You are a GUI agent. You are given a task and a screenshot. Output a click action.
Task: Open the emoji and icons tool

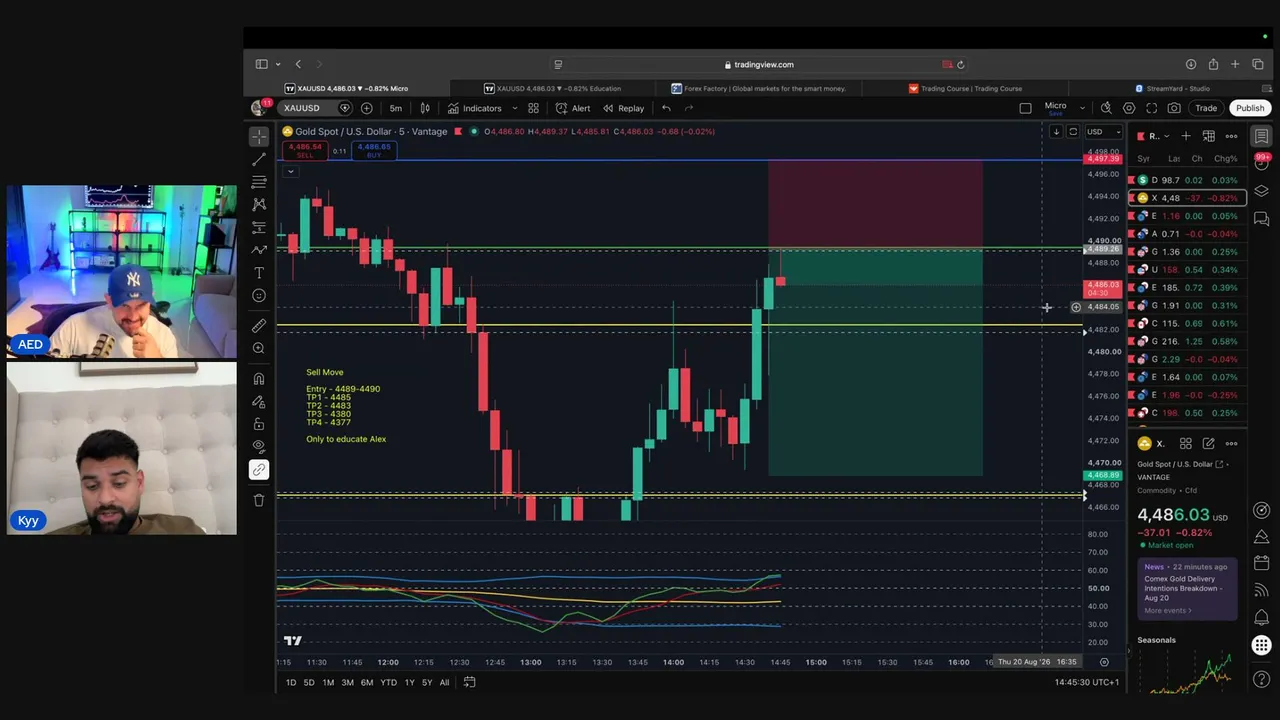(259, 296)
